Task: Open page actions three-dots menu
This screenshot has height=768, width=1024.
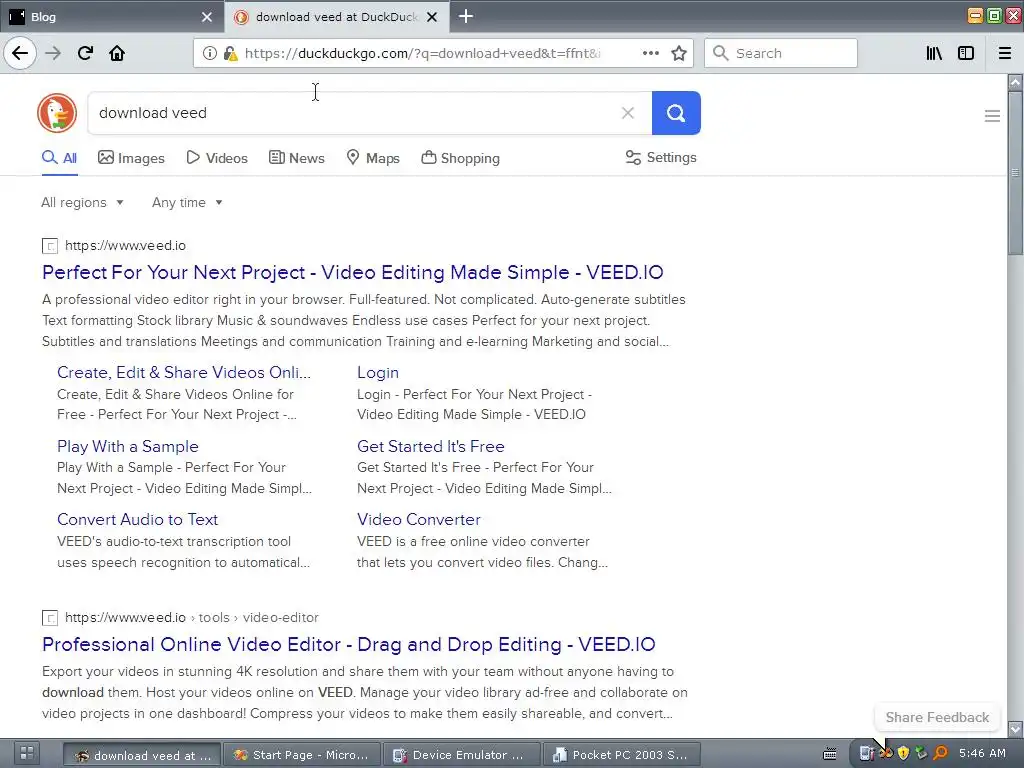Action: [650, 53]
